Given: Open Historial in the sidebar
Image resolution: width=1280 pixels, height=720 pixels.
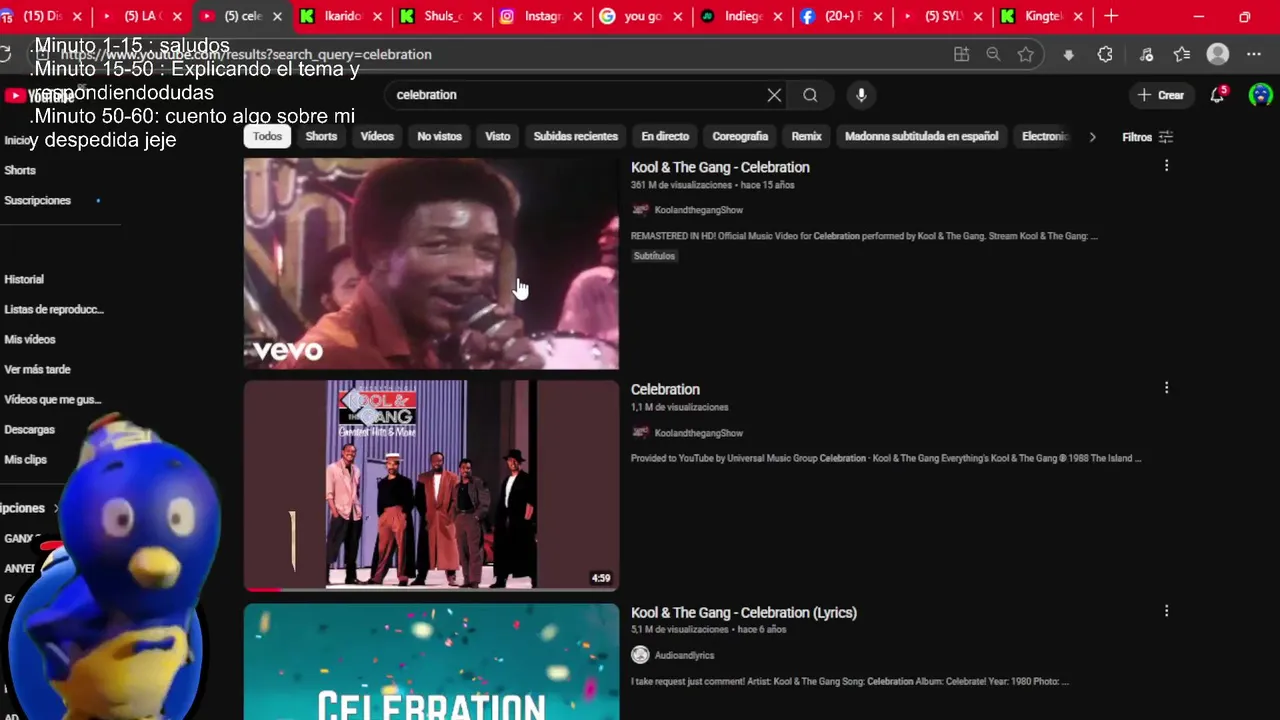Looking at the screenshot, I should 24,279.
